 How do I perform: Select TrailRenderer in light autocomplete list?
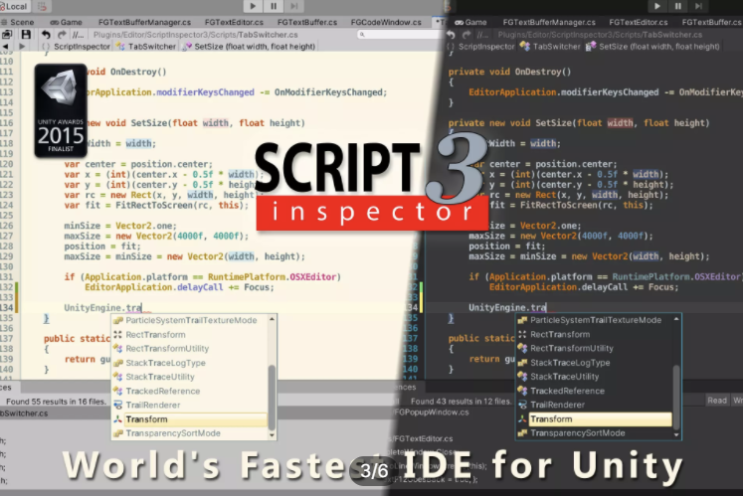point(190,405)
